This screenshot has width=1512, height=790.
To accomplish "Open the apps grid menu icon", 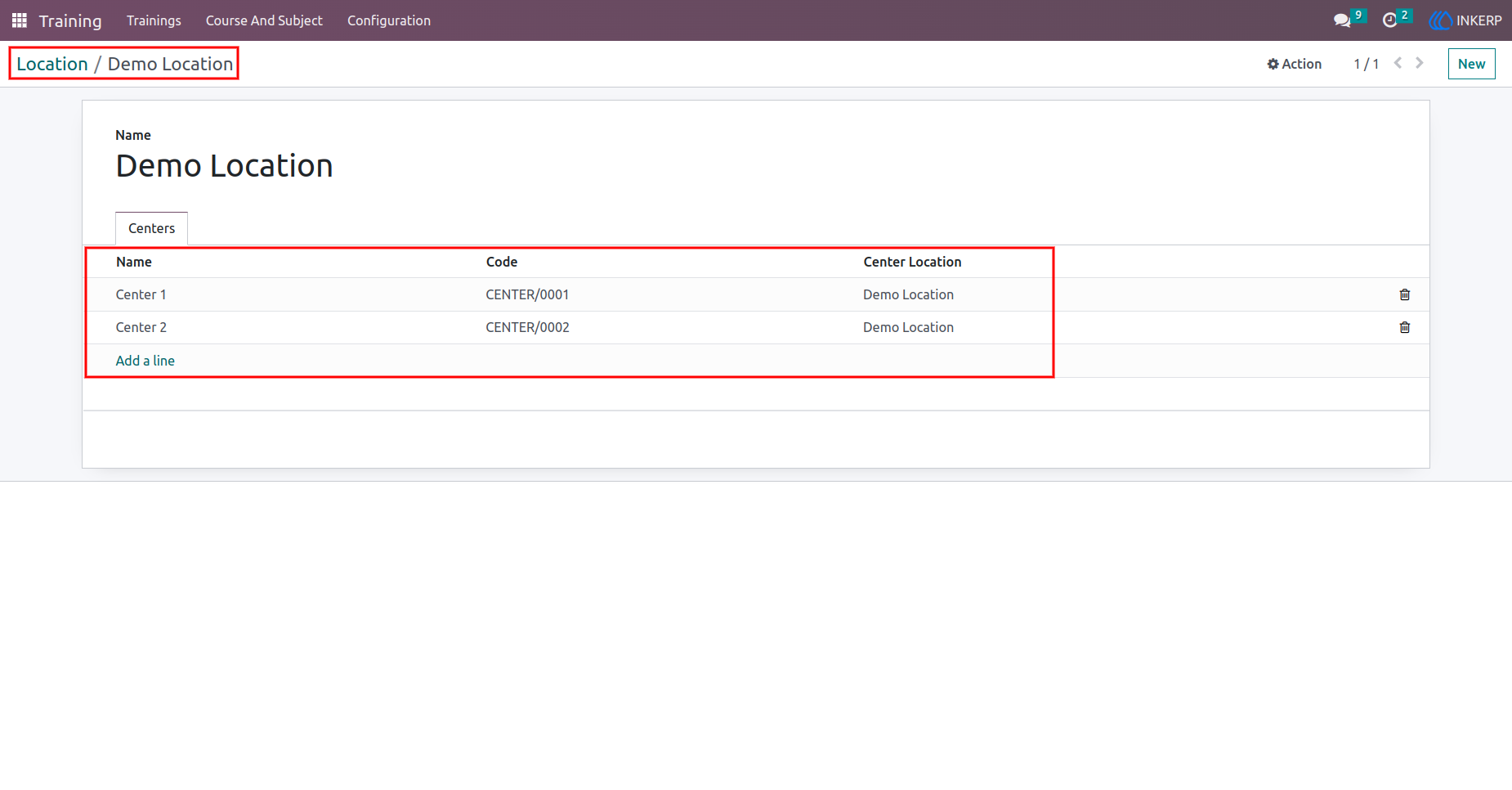I will tap(20, 20).
